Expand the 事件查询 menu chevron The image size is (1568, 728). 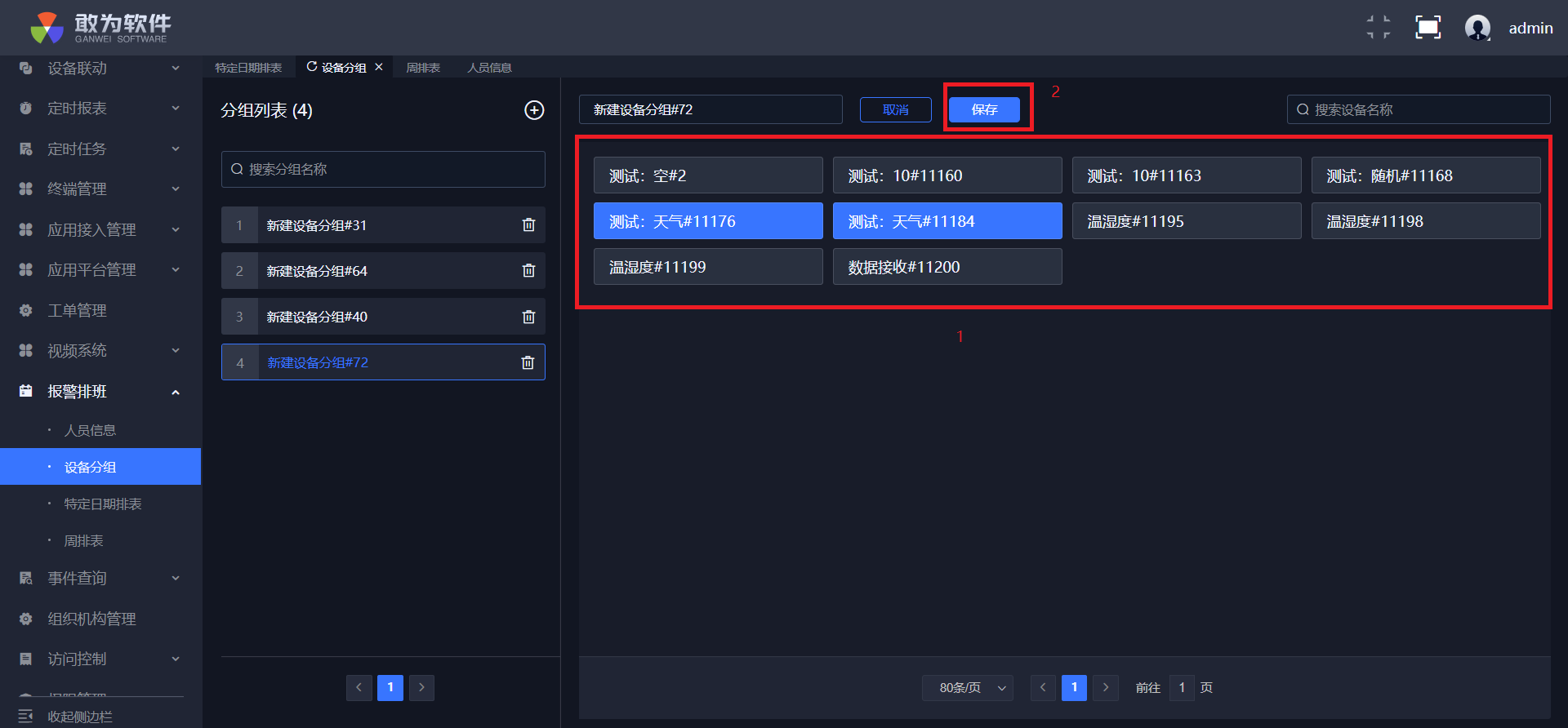176,579
